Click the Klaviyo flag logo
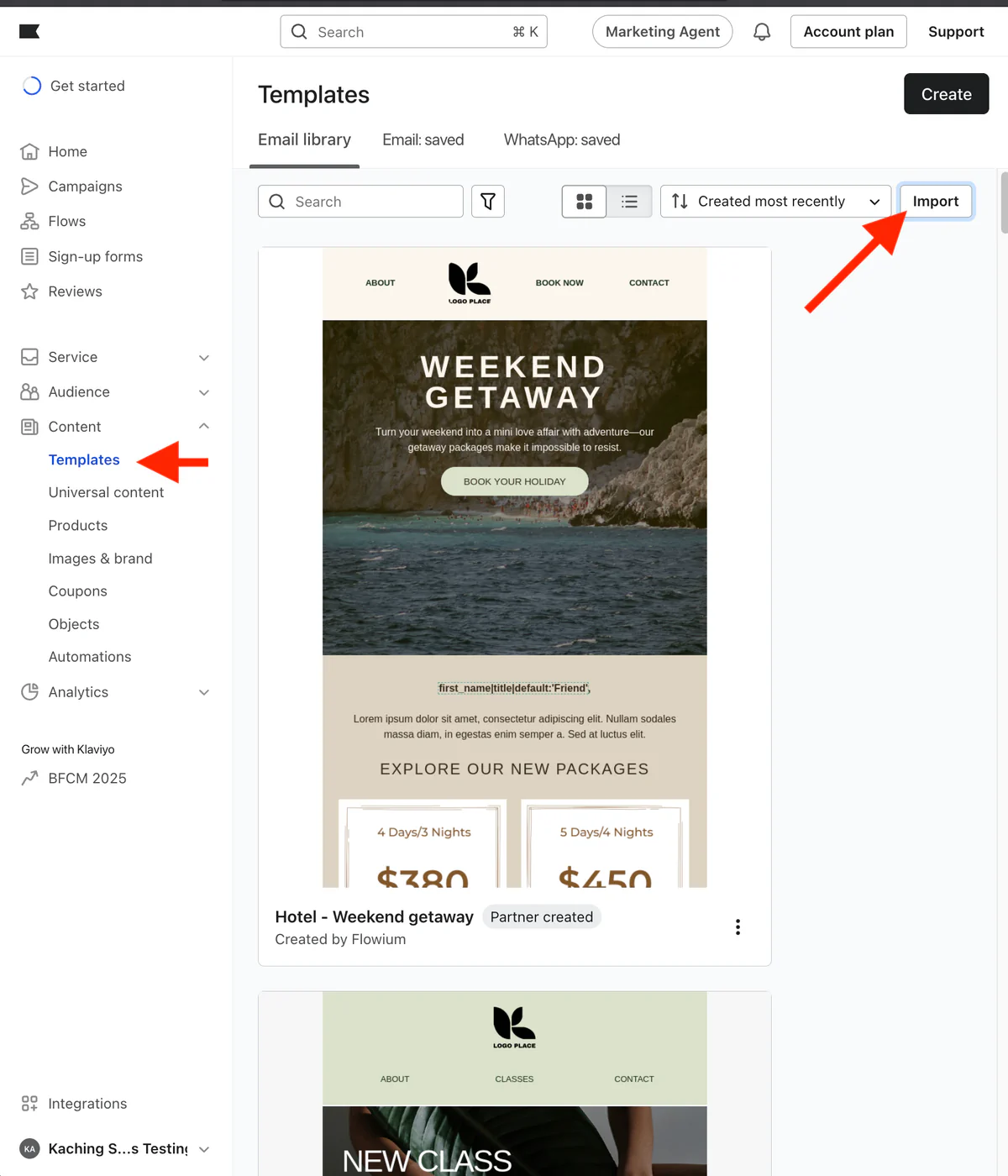The height and width of the screenshot is (1176, 1008). [x=29, y=32]
